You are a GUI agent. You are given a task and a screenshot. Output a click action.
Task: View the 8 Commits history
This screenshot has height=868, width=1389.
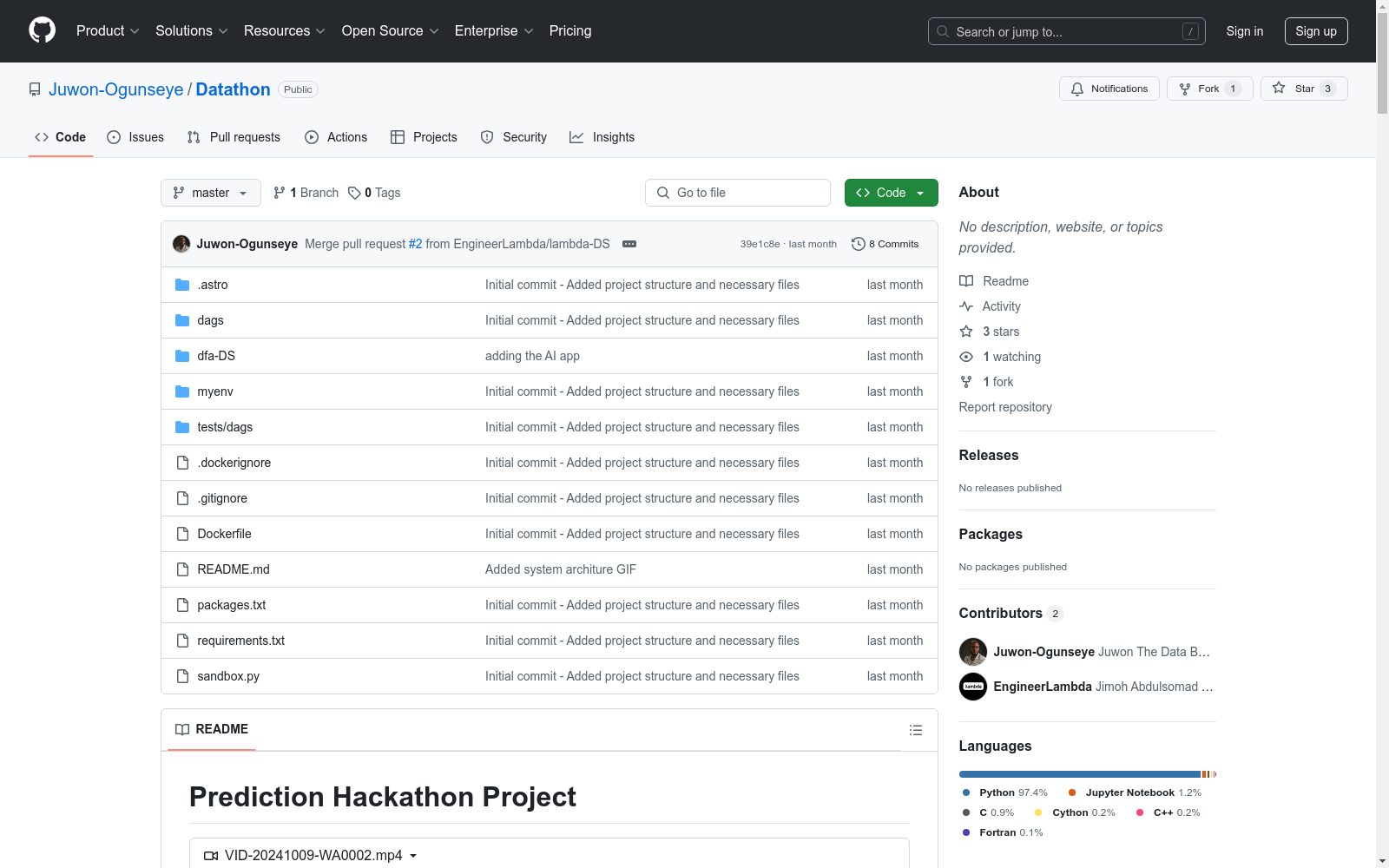[885, 244]
